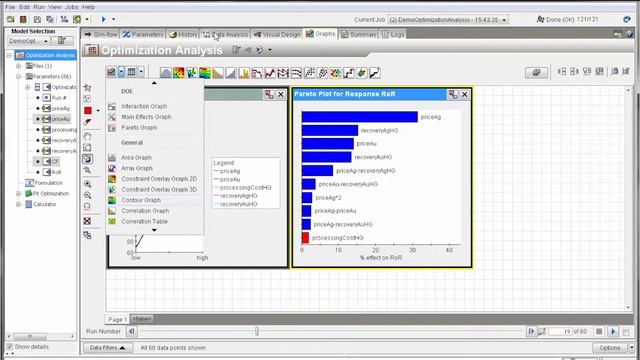Click the run number input field

pyautogui.click(x=560, y=331)
